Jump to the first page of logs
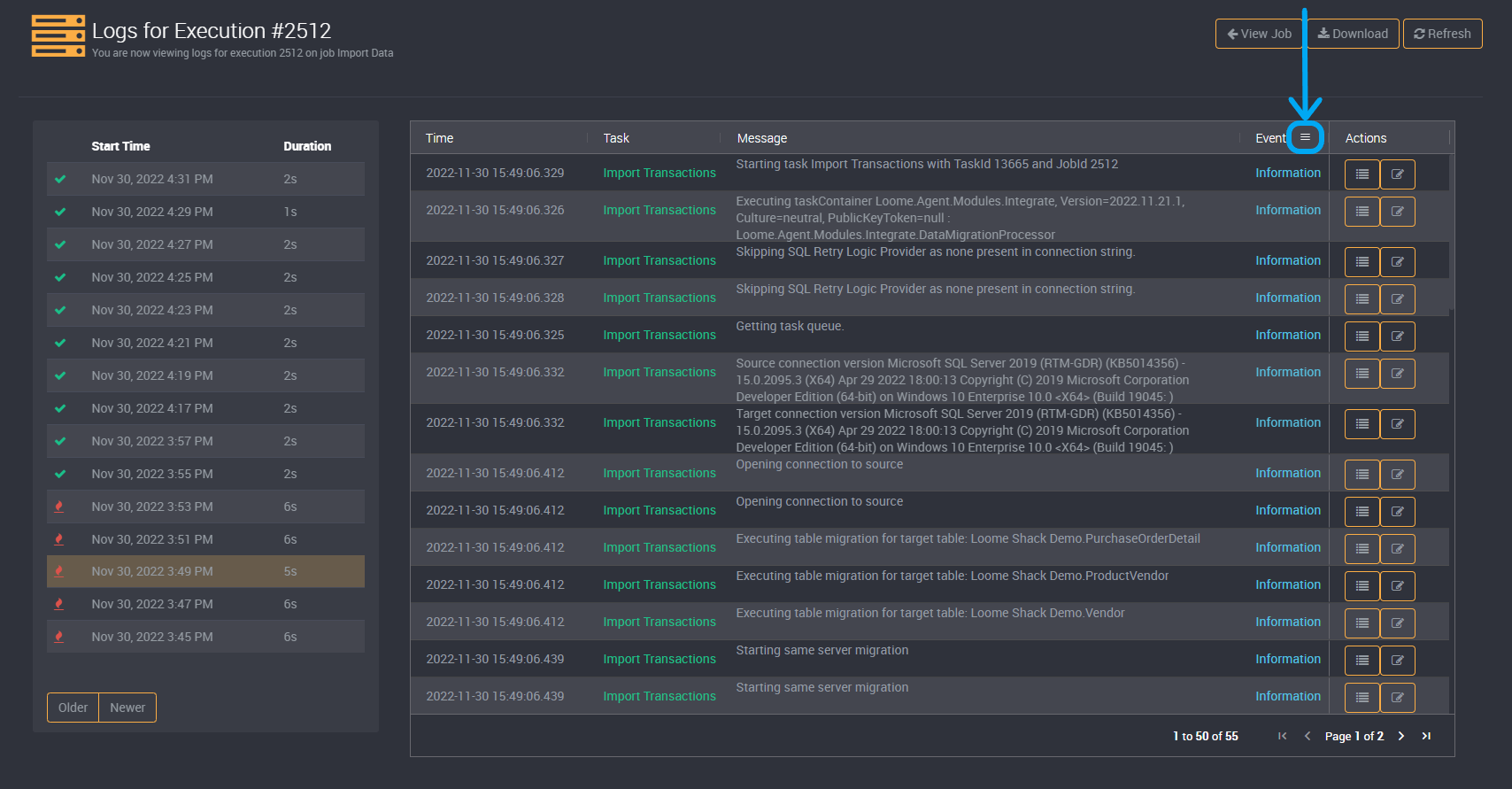1512x789 pixels. tap(1282, 736)
